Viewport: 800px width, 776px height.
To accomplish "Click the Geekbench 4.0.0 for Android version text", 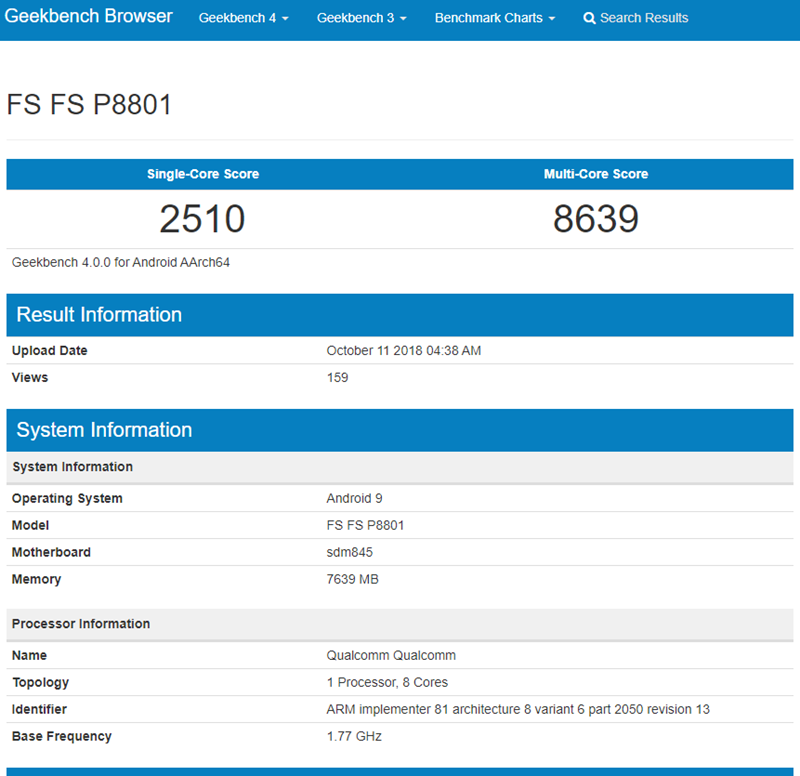I will point(122,262).
